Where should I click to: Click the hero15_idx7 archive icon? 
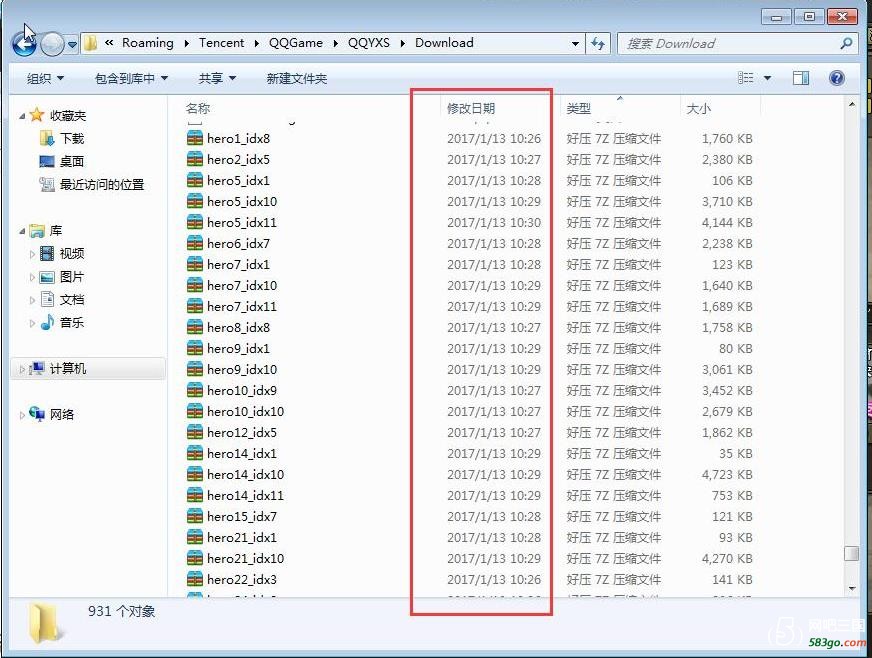(x=195, y=516)
